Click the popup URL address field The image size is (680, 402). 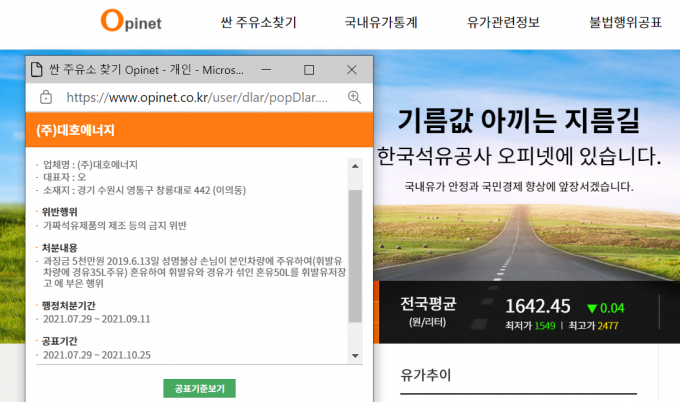pyautogui.click(x=197, y=98)
